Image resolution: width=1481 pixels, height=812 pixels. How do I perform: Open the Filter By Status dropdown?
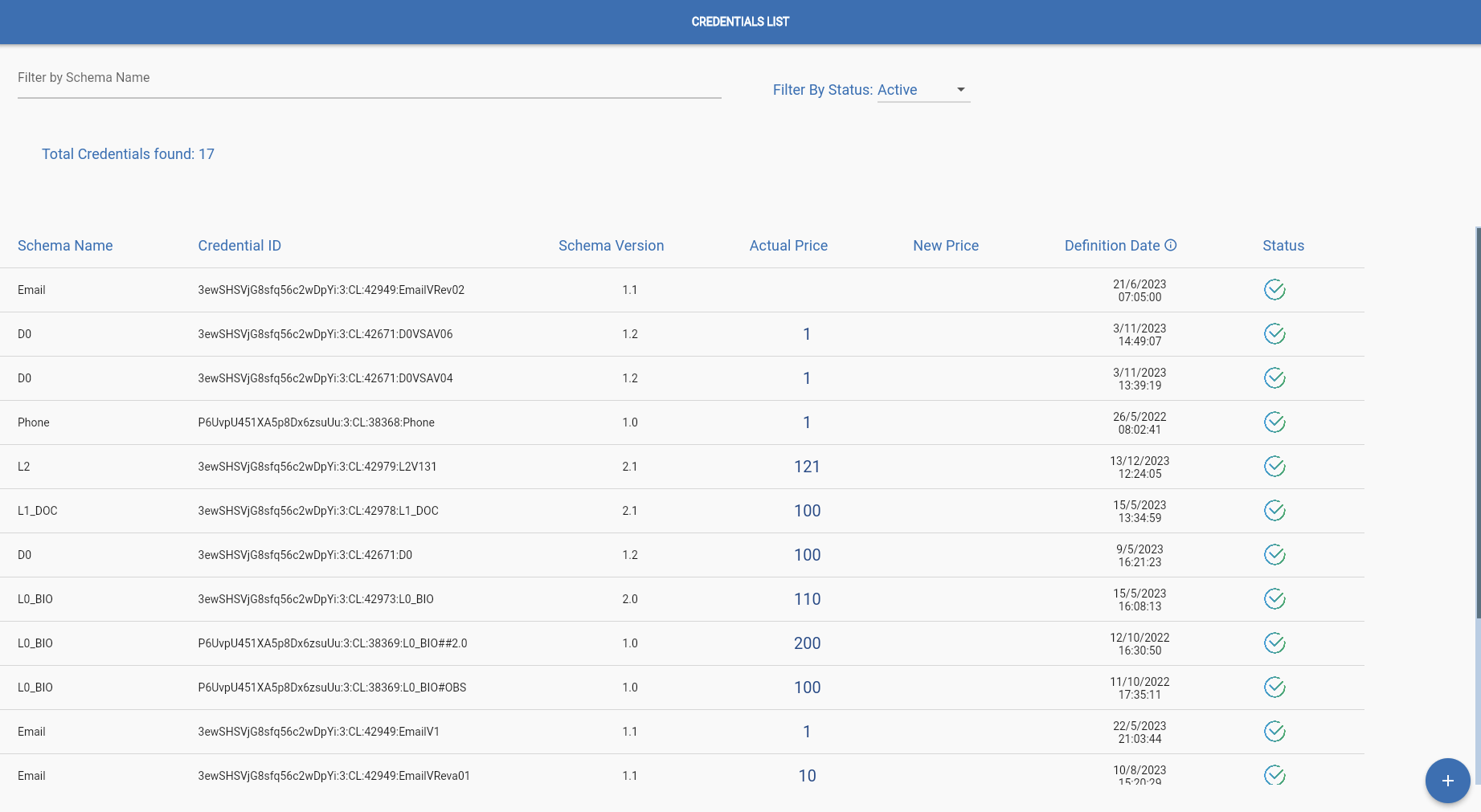click(923, 90)
